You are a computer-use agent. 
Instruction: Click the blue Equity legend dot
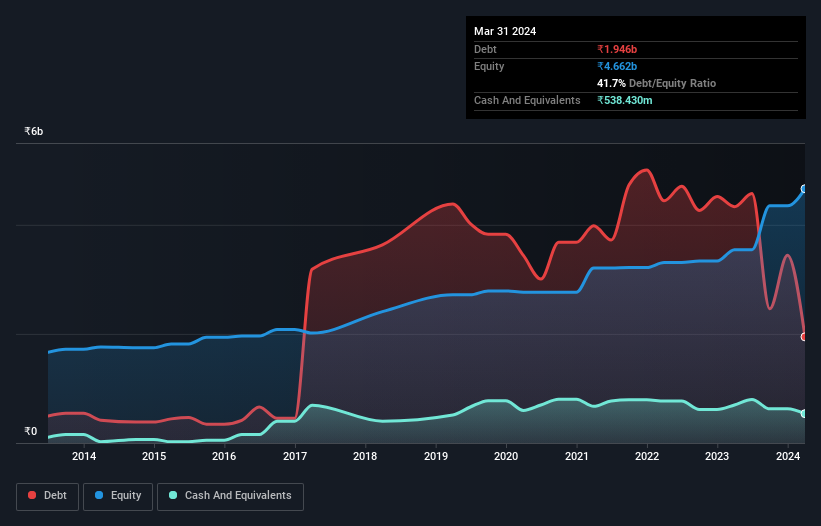[x=99, y=495]
